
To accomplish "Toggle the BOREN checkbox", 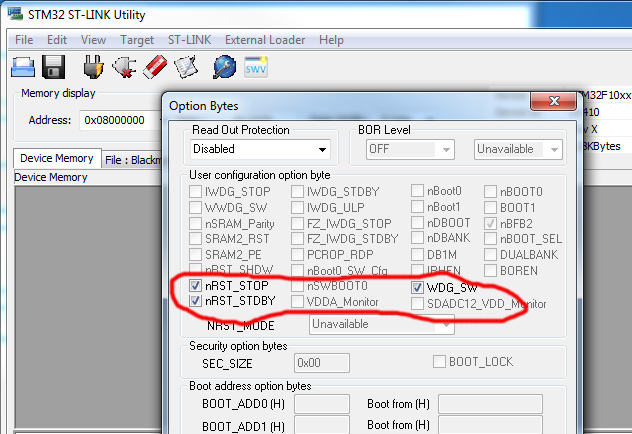I will click(x=490, y=270).
